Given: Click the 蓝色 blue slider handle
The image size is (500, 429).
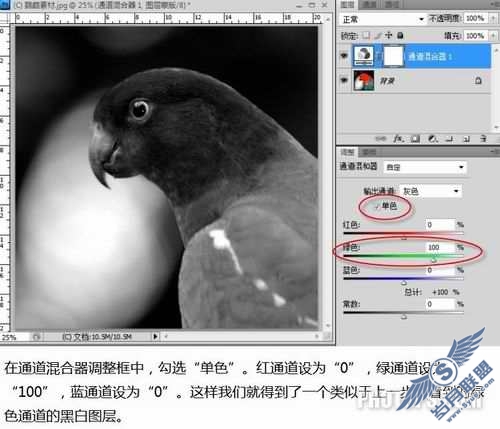Looking at the screenshot, I should [x=404, y=283].
